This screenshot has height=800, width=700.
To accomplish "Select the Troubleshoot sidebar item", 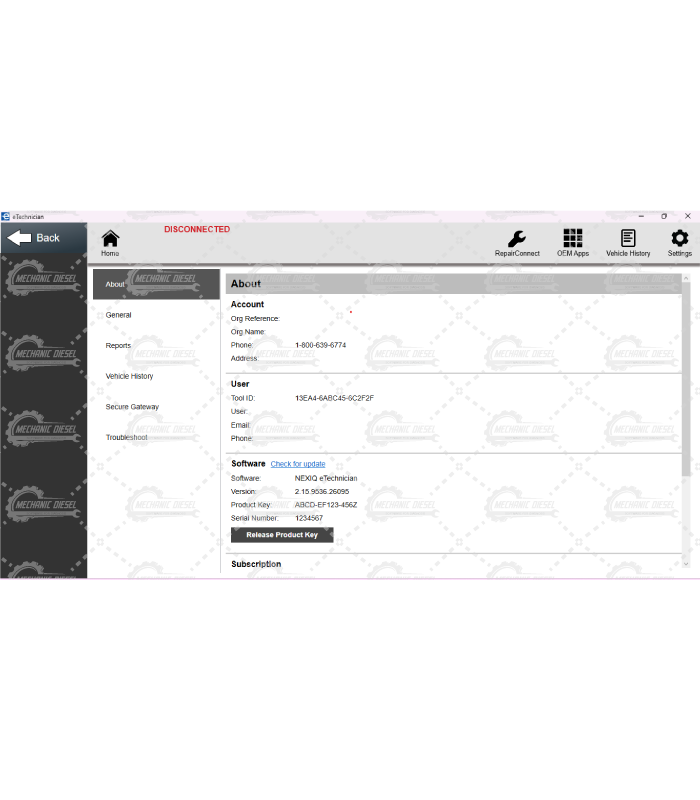I will click(x=126, y=438).
